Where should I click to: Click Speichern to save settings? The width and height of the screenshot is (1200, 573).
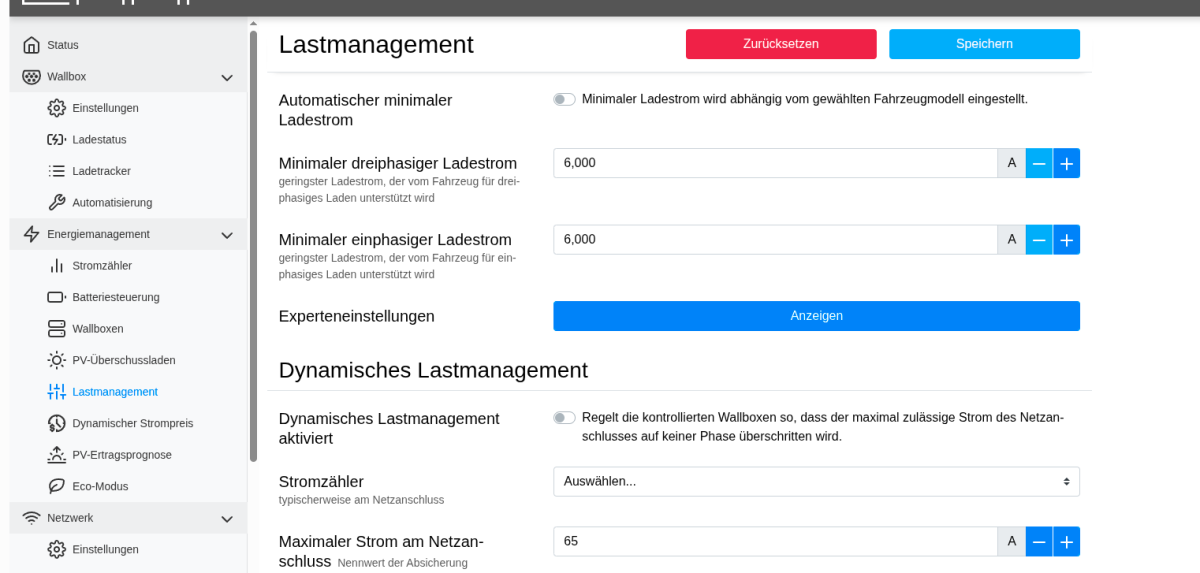click(984, 44)
